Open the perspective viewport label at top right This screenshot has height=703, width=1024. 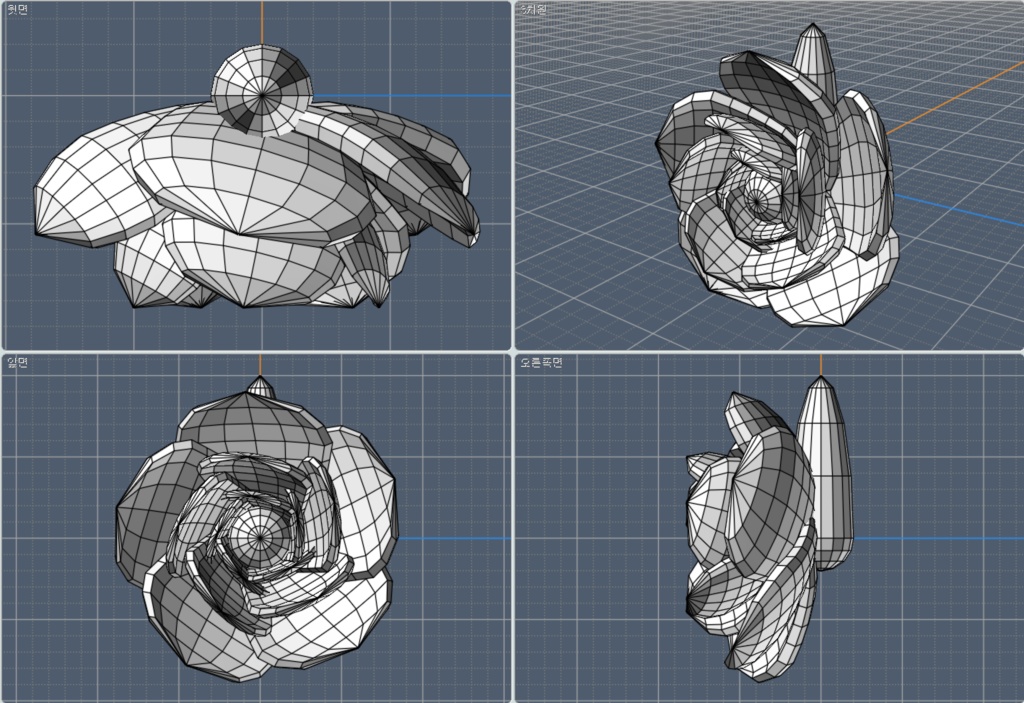pos(534,9)
